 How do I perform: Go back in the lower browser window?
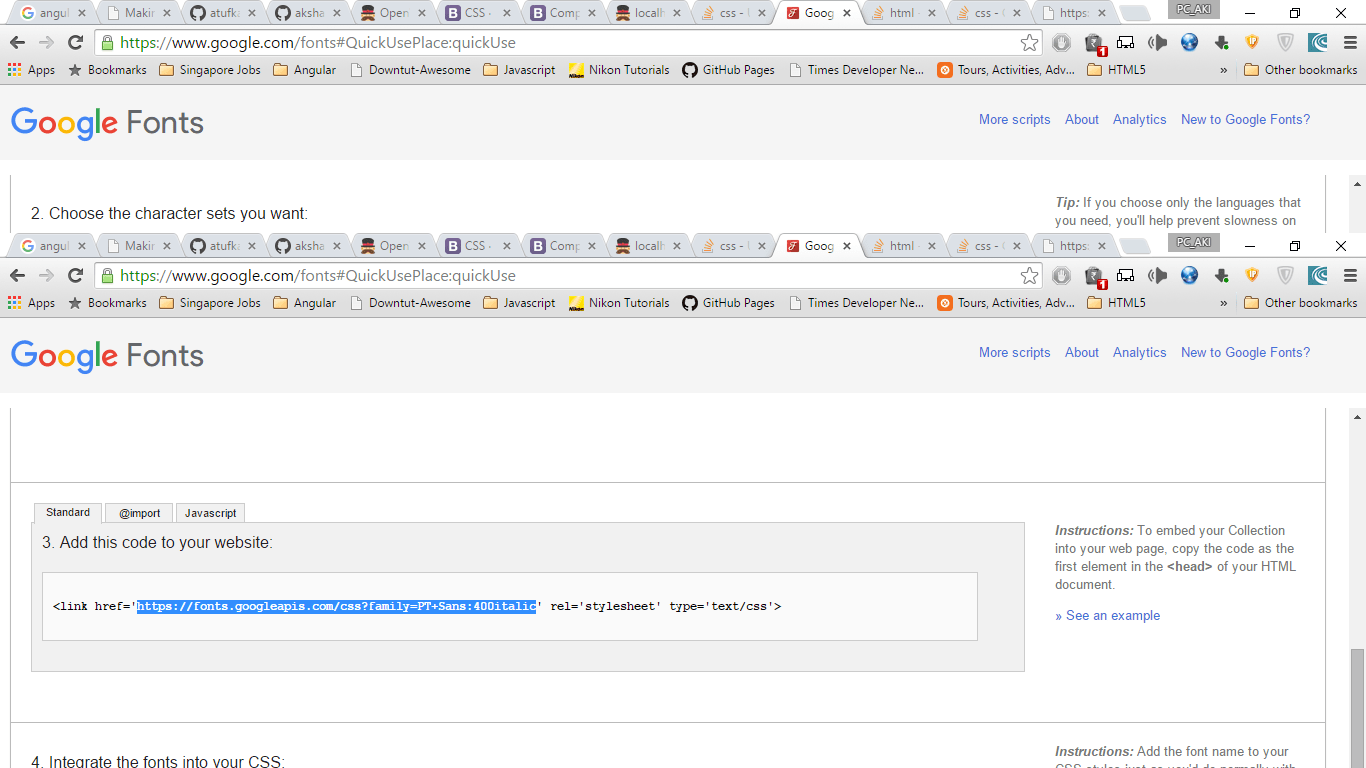click(x=17, y=276)
